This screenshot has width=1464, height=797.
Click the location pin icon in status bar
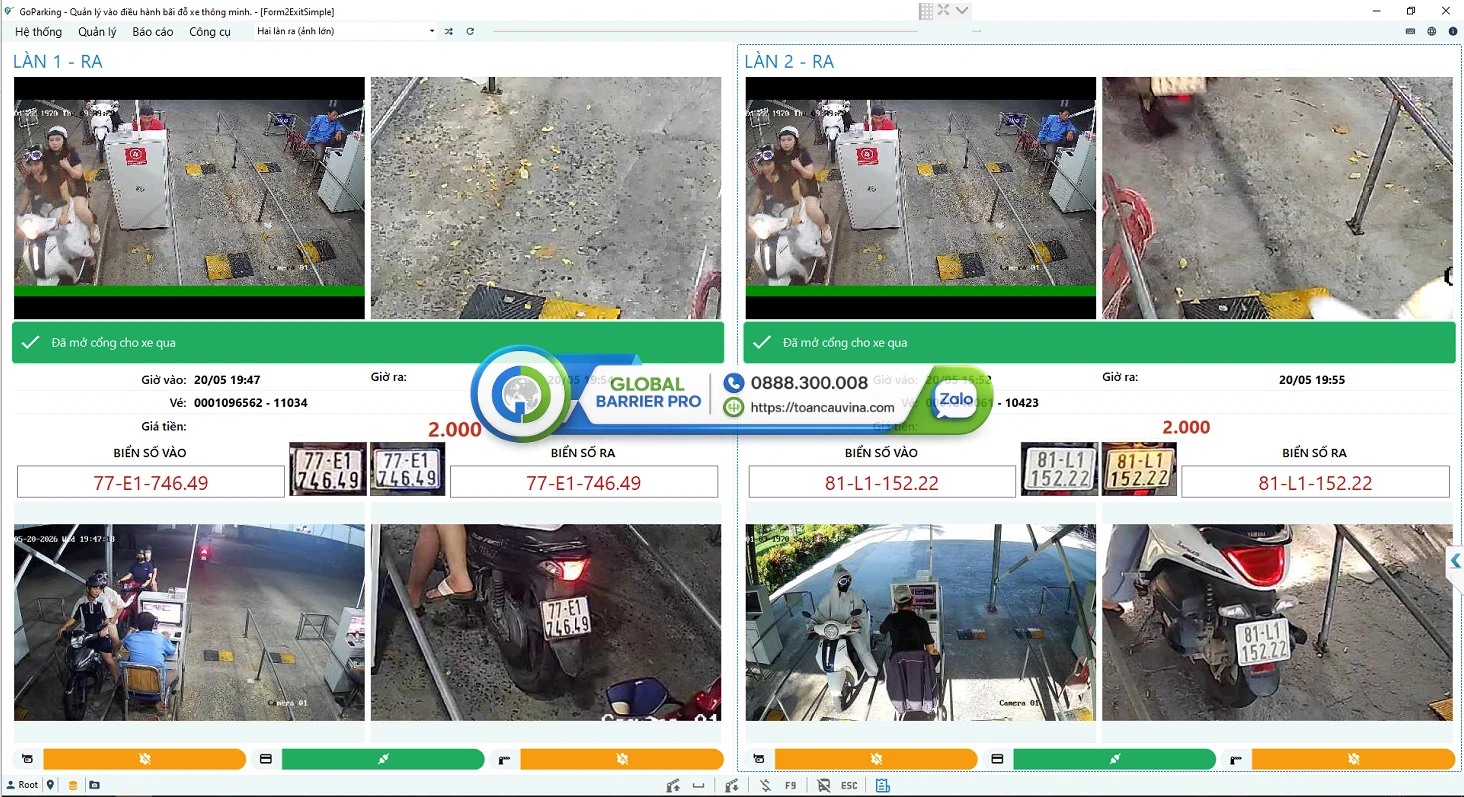point(51,785)
